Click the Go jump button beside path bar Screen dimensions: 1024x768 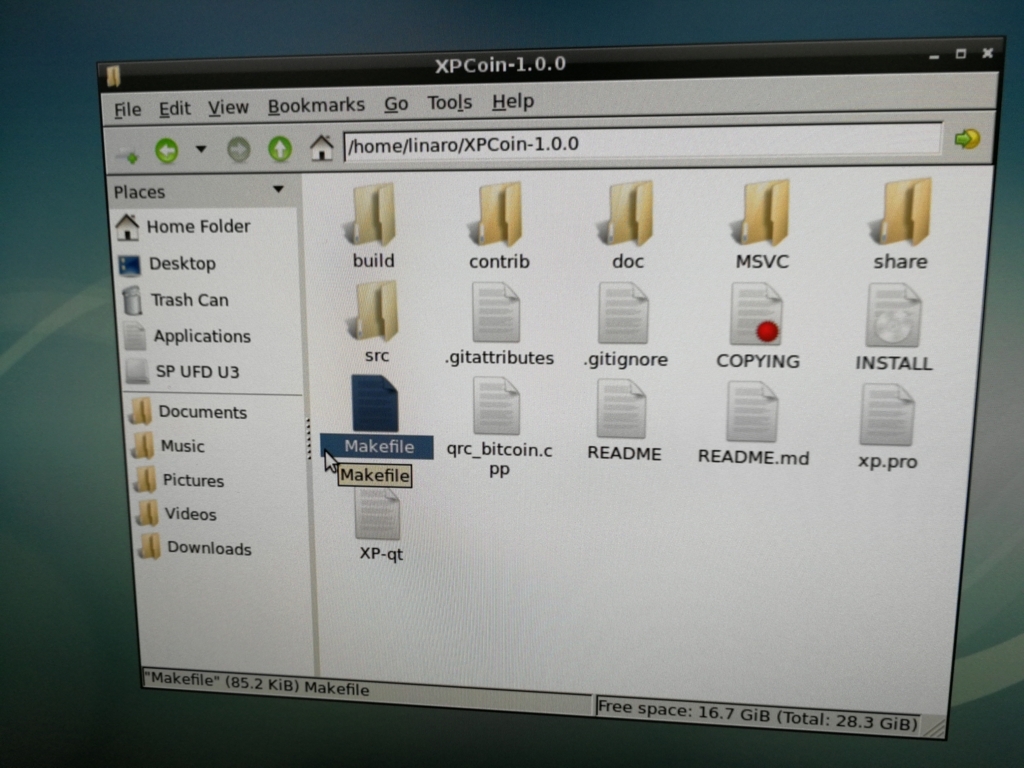[967, 138]
